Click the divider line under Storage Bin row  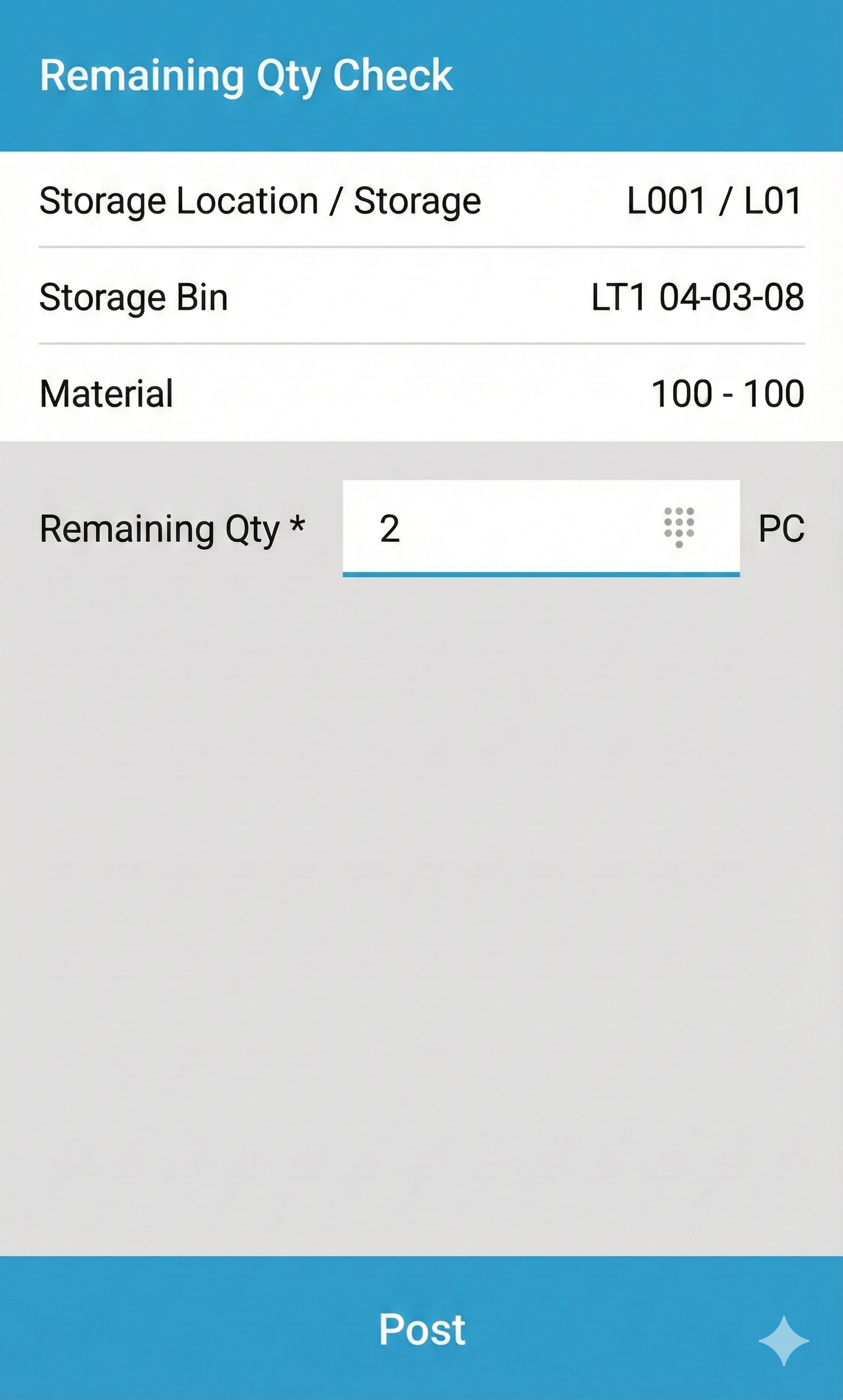click(x=421, y=343)
